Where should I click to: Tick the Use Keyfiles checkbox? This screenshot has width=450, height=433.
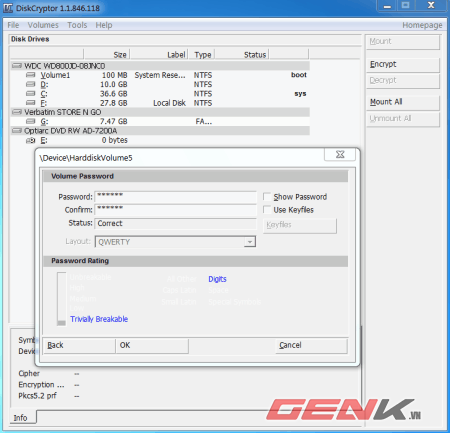pos(267,210)
